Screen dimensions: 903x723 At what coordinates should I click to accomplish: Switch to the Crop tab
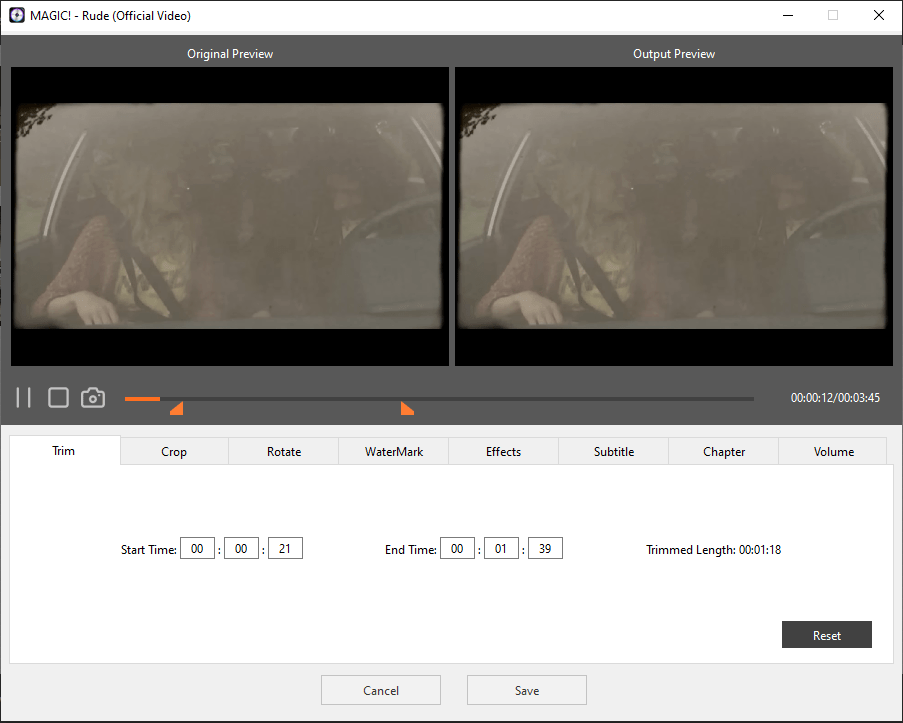pos(174,452)
